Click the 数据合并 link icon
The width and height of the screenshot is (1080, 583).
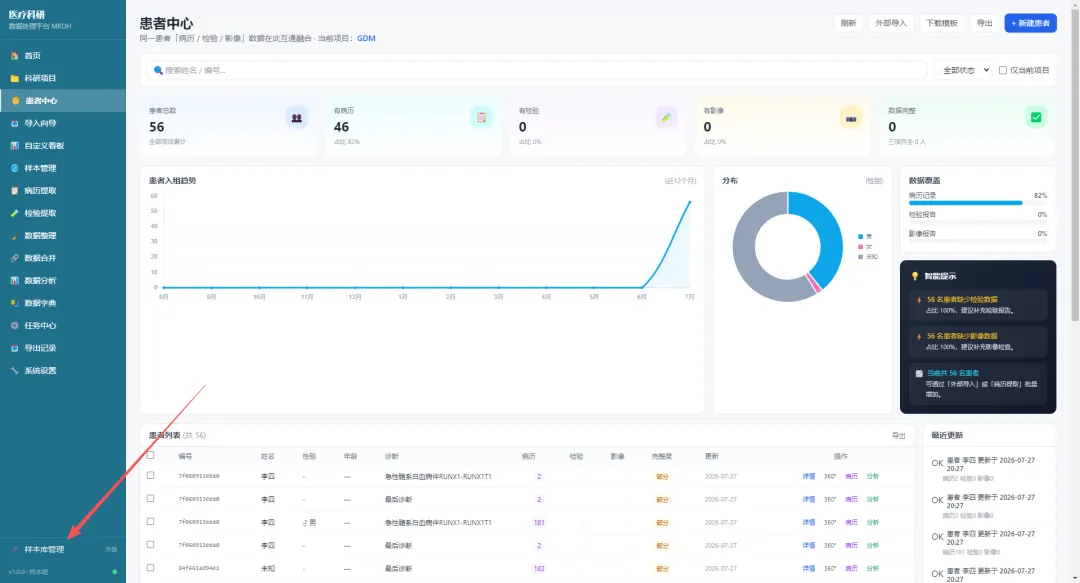[x=14, y=258]
